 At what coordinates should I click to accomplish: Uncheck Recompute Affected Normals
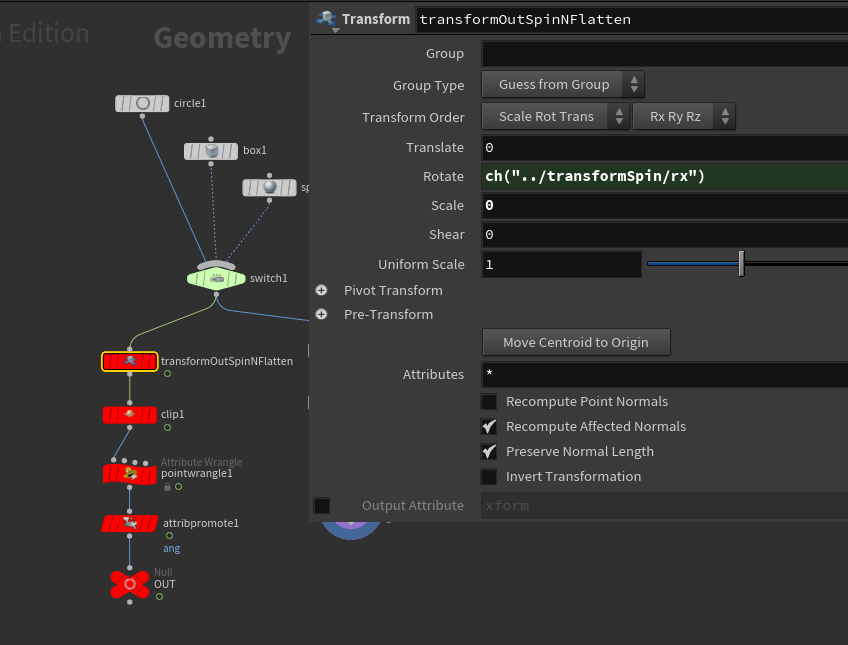point(489,427)
